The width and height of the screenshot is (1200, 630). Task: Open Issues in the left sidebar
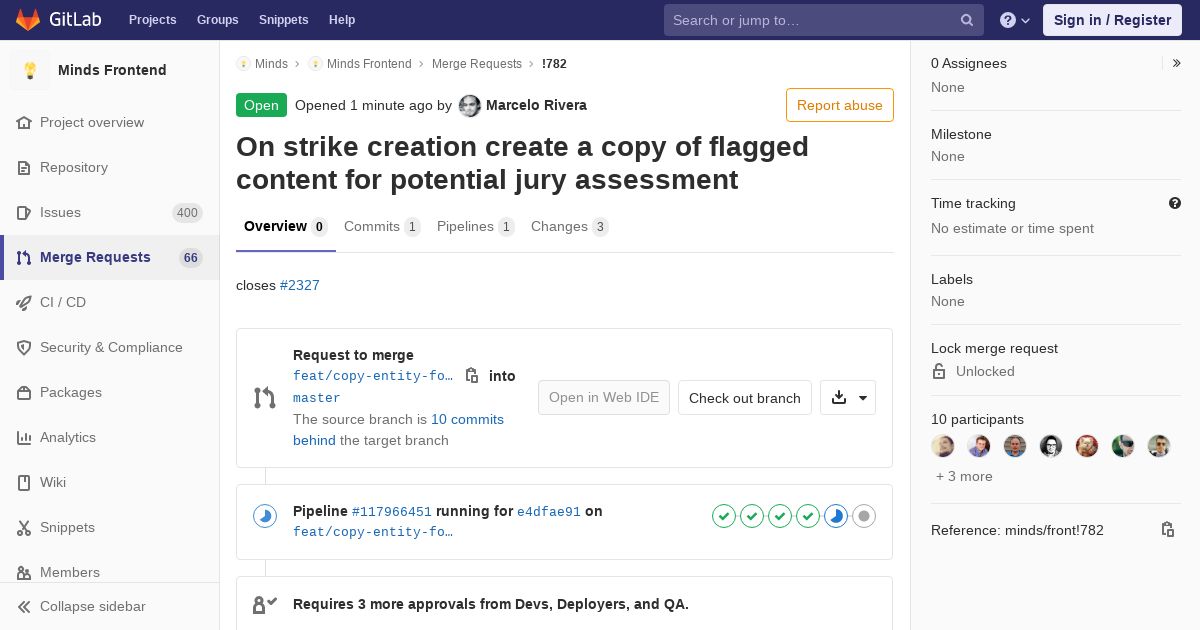click(60, 212)
